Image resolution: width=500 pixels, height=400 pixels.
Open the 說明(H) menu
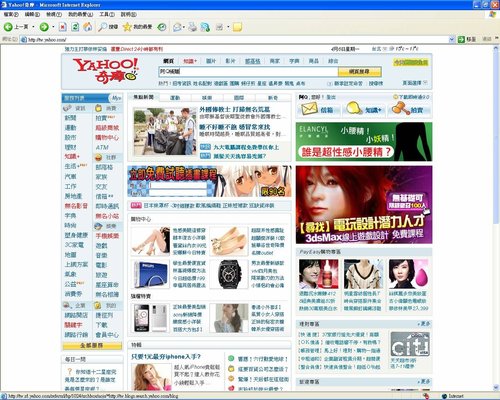(128, 14)
